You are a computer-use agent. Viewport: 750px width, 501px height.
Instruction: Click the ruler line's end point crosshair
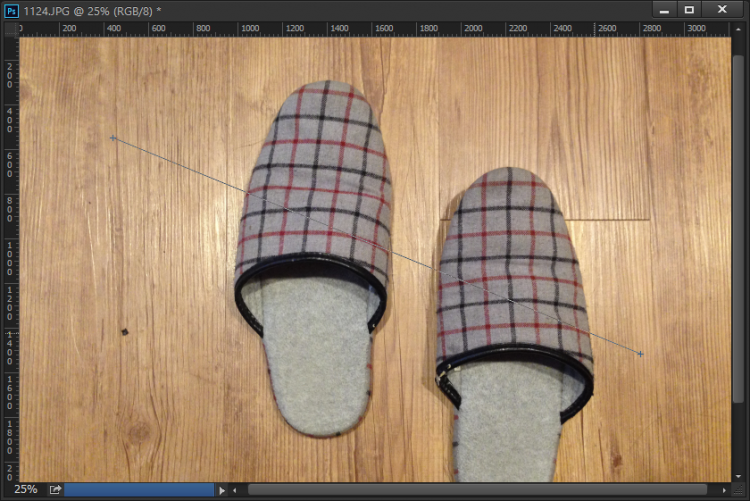coord(640,354)
